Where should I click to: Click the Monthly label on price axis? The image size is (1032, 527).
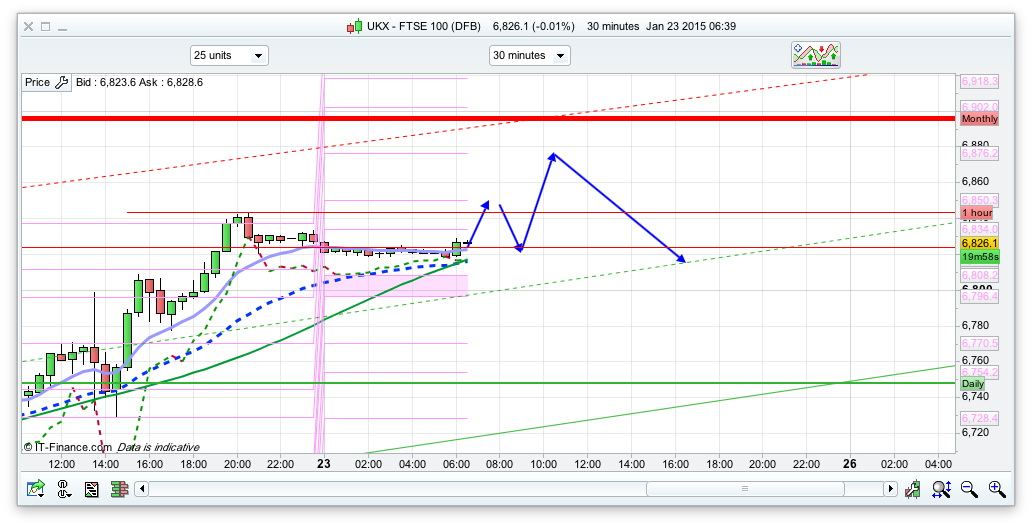(979, 119)
